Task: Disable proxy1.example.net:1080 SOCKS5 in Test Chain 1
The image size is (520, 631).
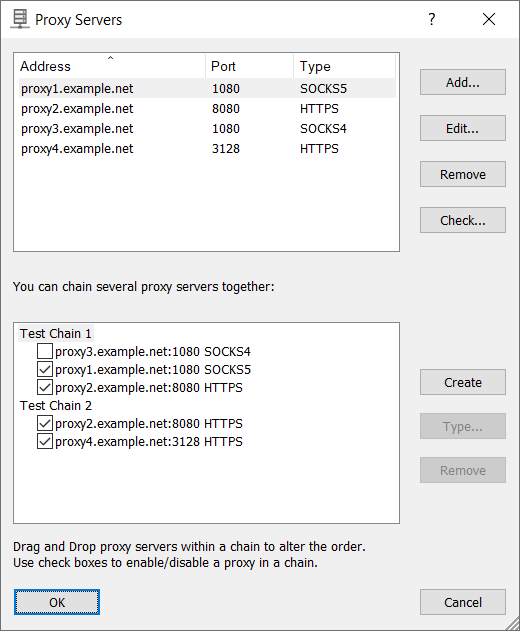Action: (45, 369)
